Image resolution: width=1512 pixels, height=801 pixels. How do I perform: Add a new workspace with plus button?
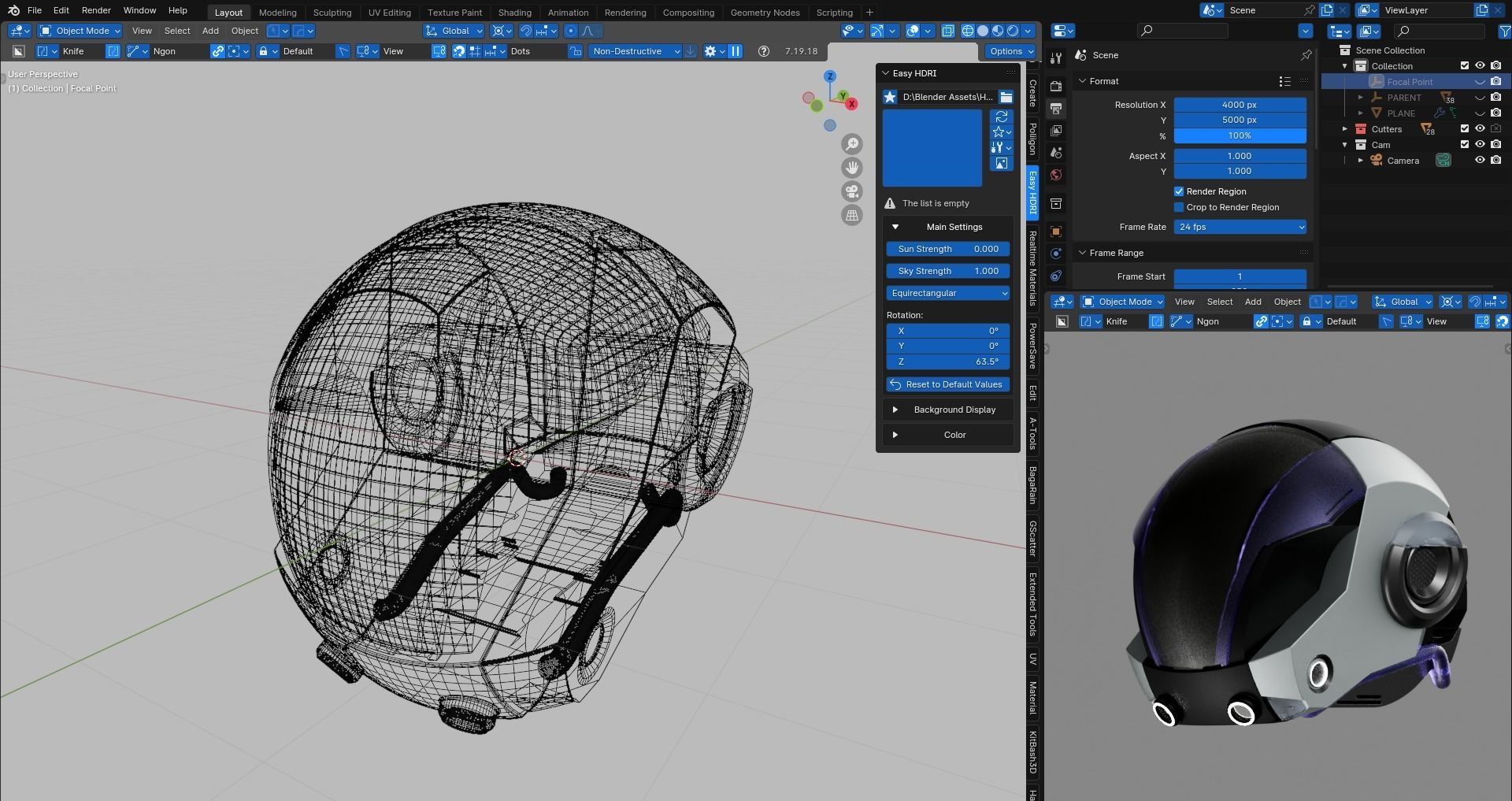[x=869, y=13]
